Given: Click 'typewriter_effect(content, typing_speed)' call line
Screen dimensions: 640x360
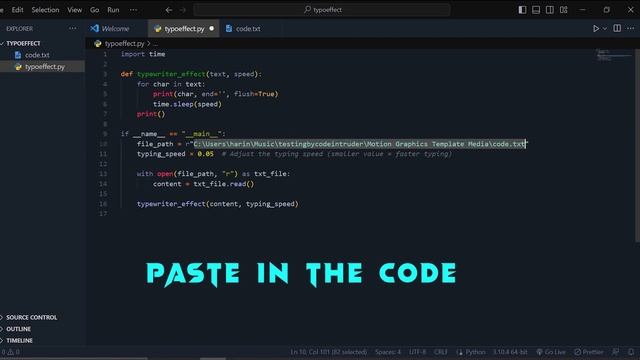Looking at the screenshot, I should 218,204.
